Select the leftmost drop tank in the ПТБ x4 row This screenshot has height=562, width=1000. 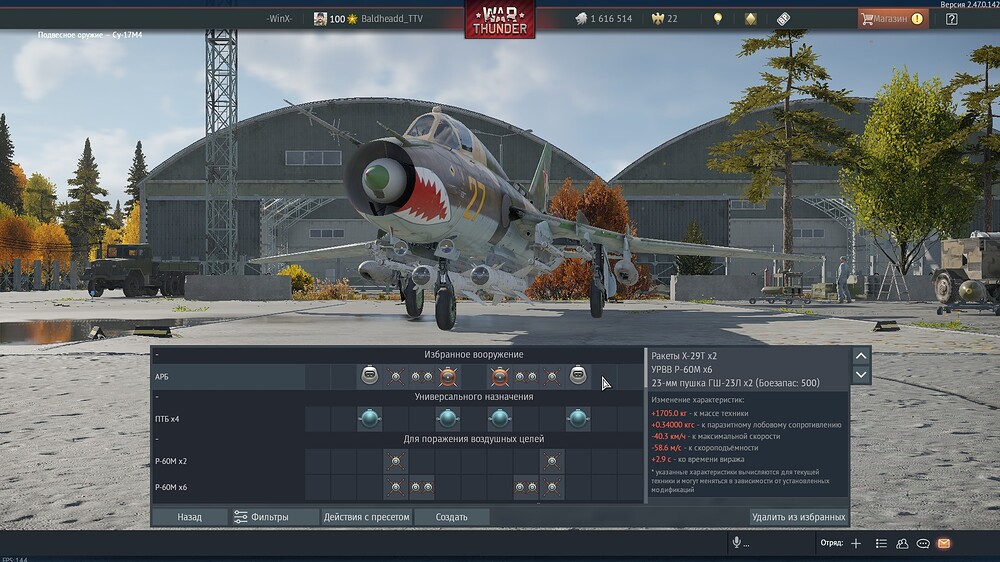click(x=369, y=418)
